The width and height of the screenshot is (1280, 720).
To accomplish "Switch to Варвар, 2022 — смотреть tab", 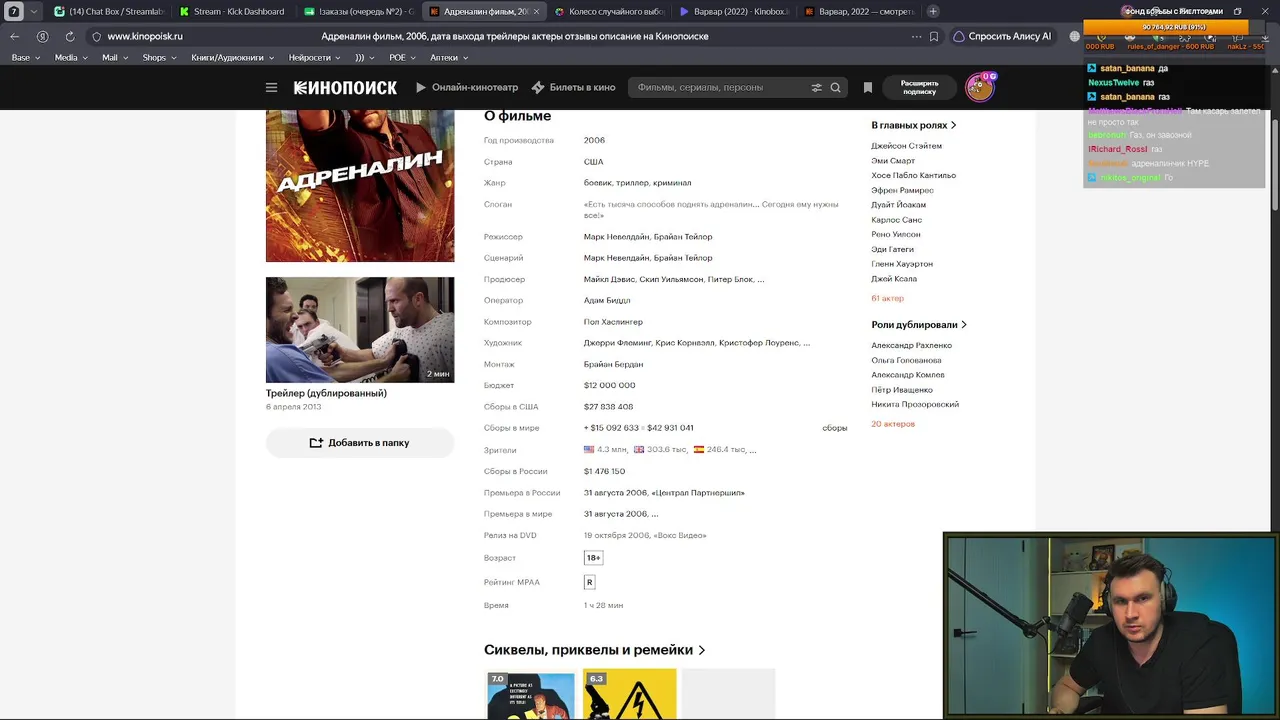I will (x=858, y=12).
